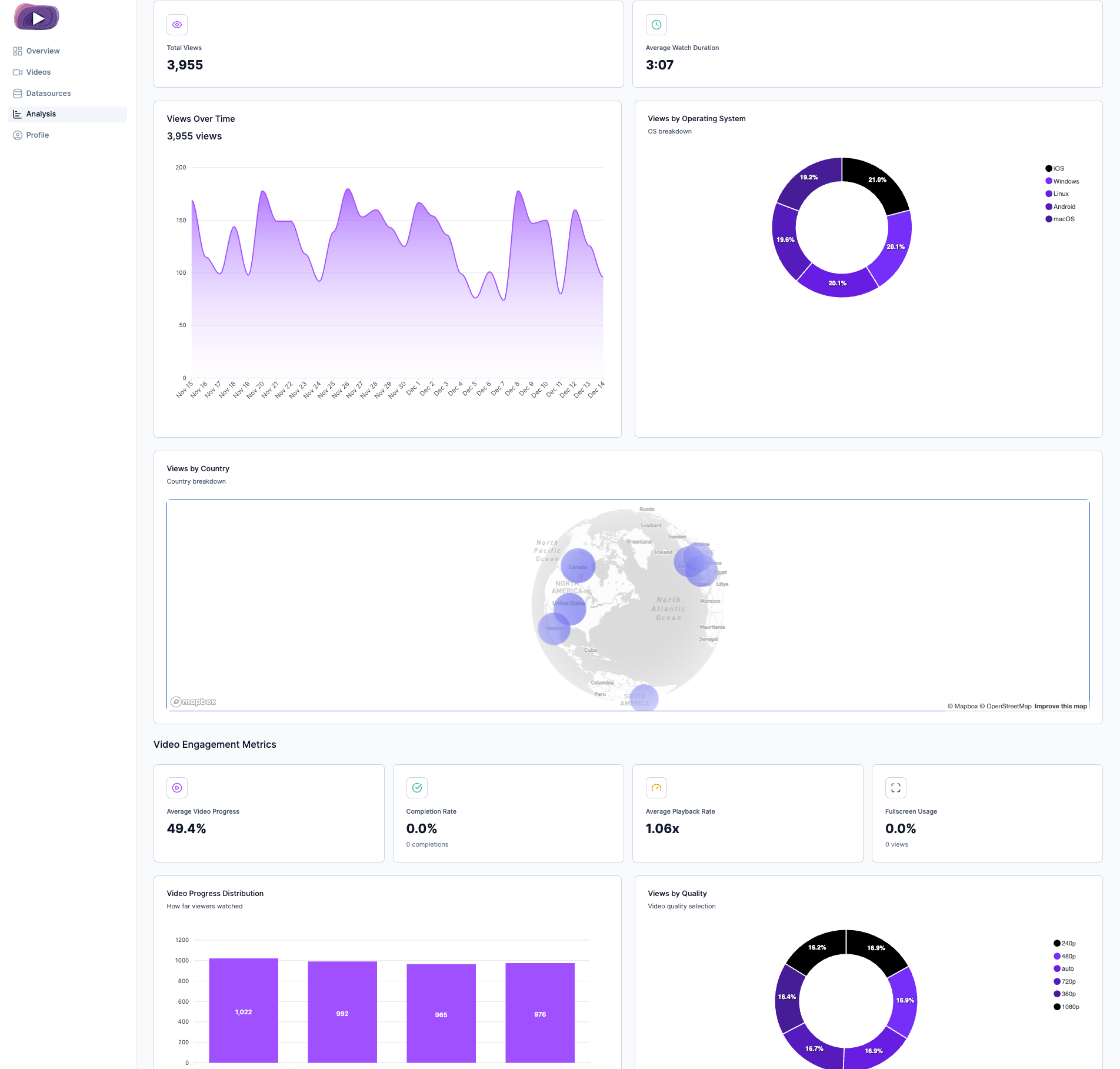Click the checkmark icon on Completion Rate card
Screen dimensions: 1120x1069
click(416, 788)
